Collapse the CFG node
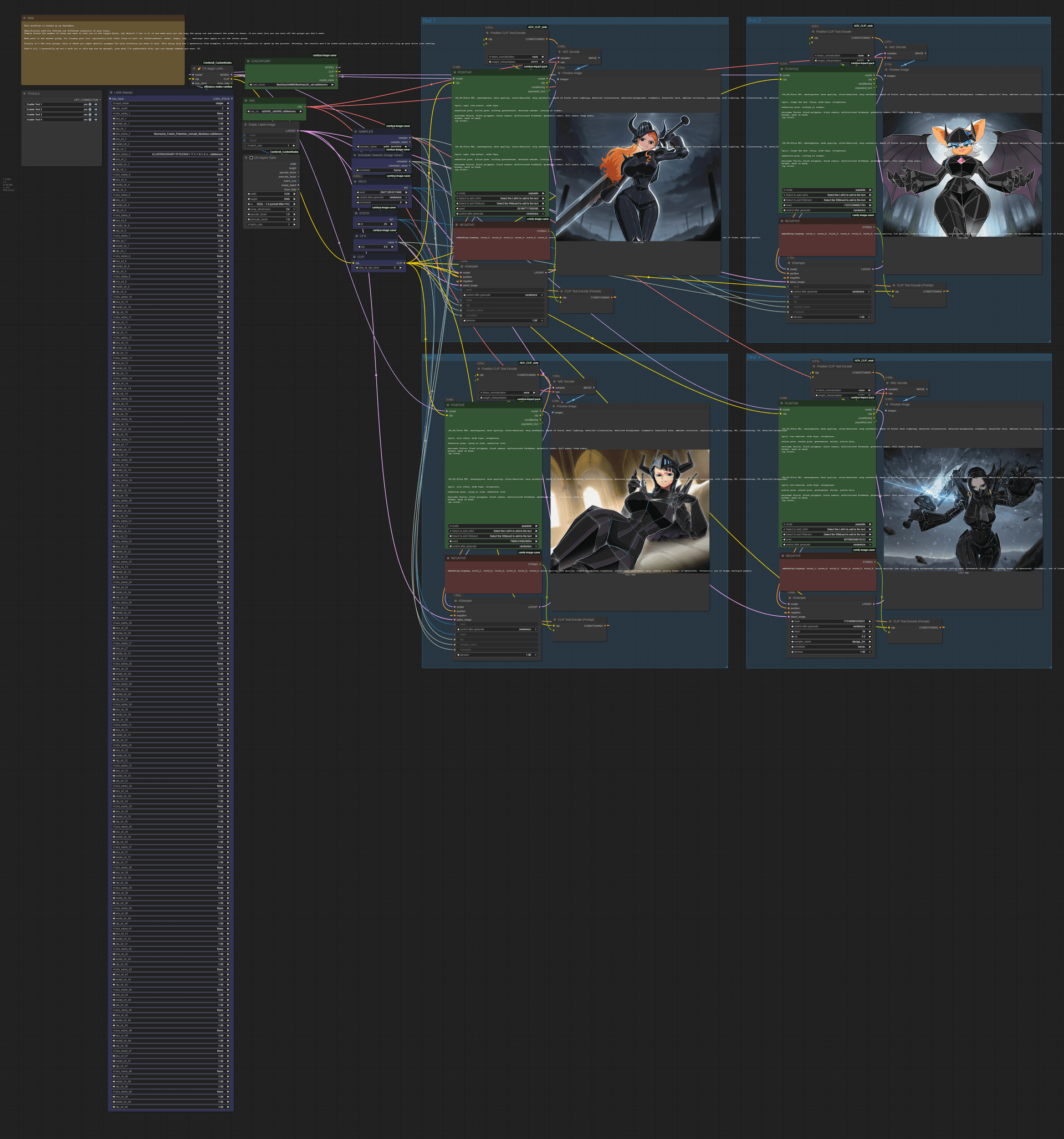 pos(356,236)
